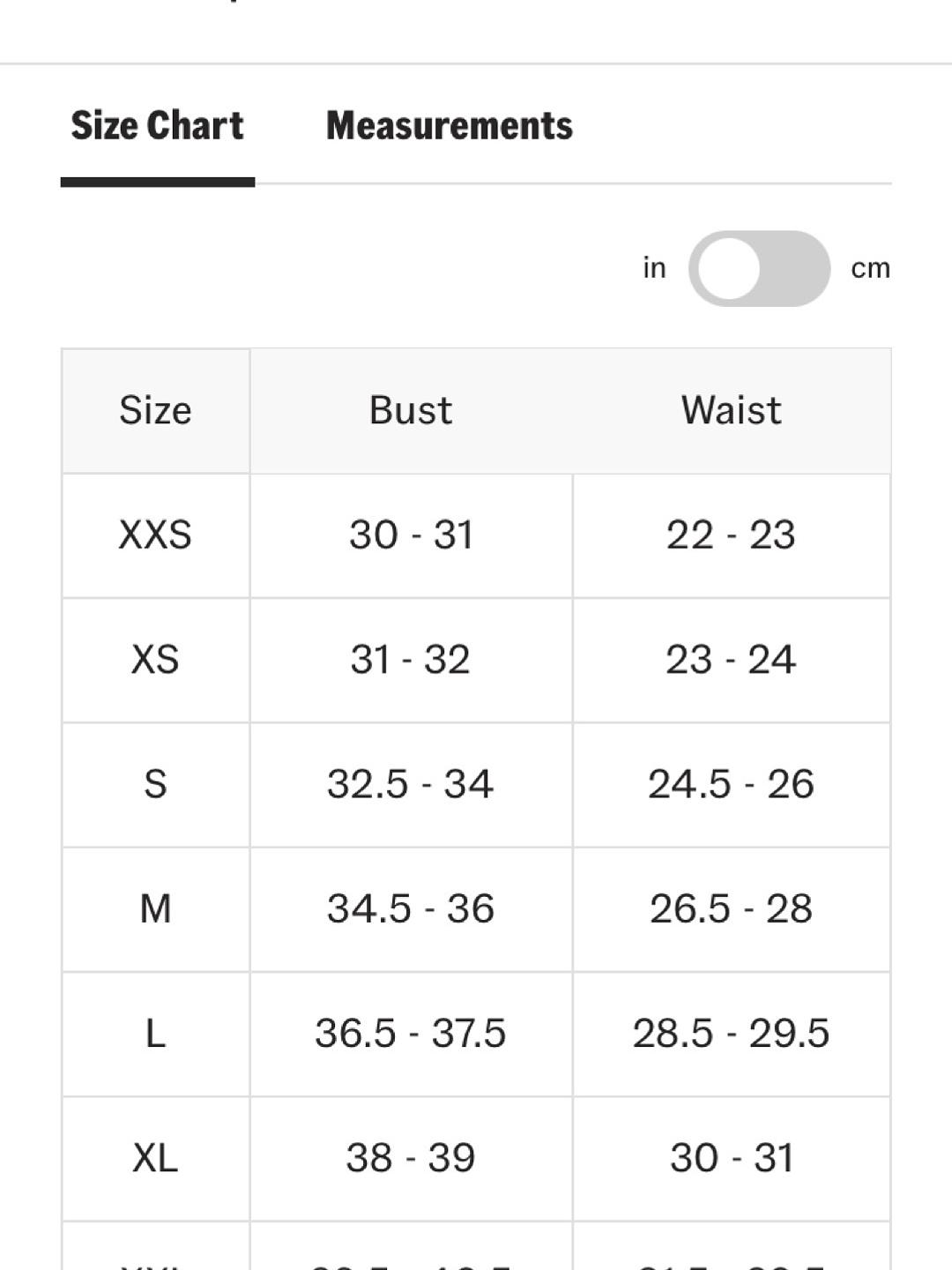The height and width of the screenshot is (1270, 952).
Task: Select the S size row label
Action: [155, 784]
